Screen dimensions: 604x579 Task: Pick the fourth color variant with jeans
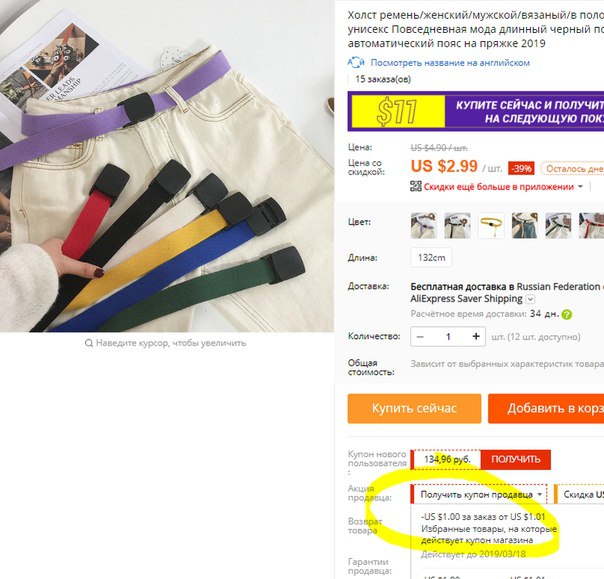[x=524, y=225]
